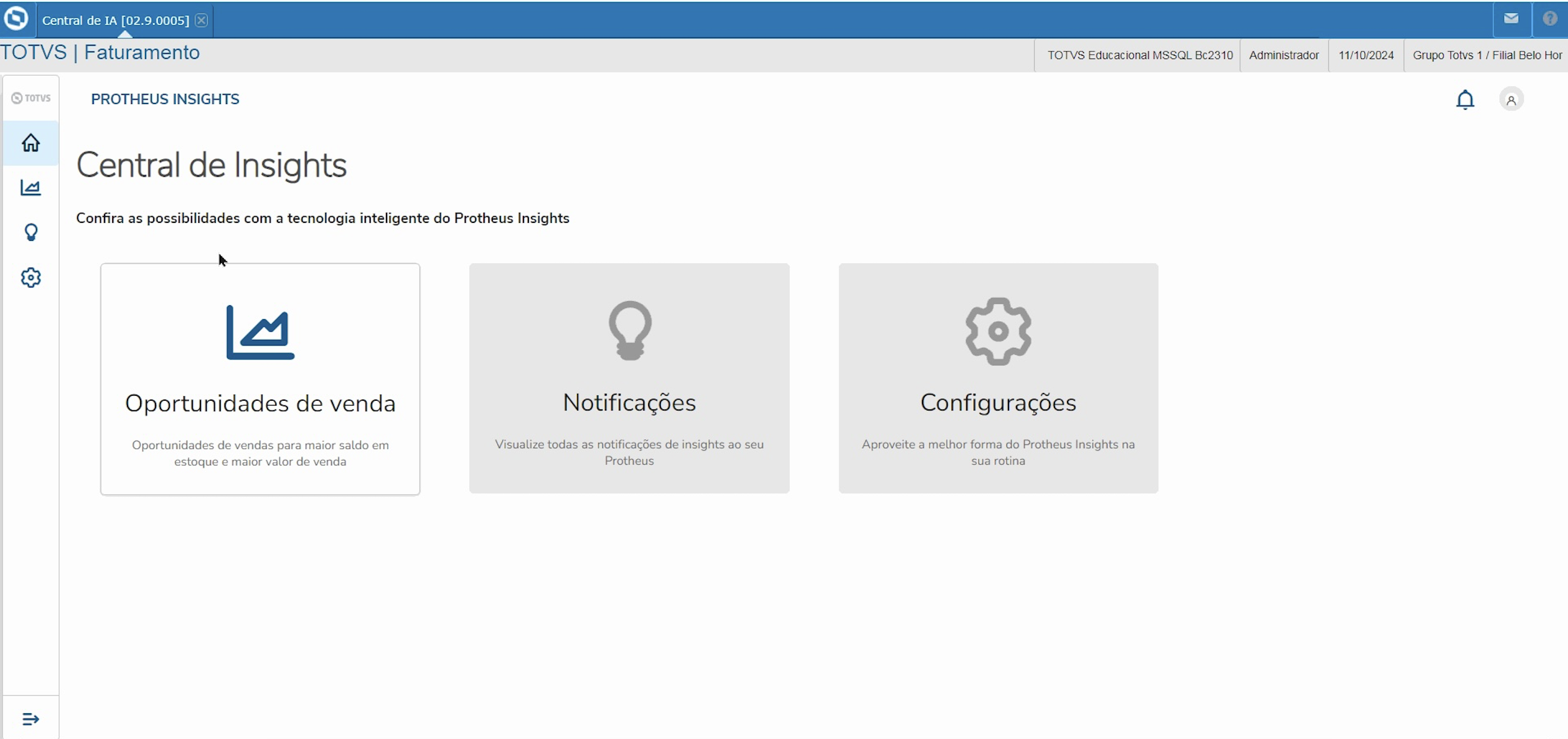Open the help question mark icon

1550,19
